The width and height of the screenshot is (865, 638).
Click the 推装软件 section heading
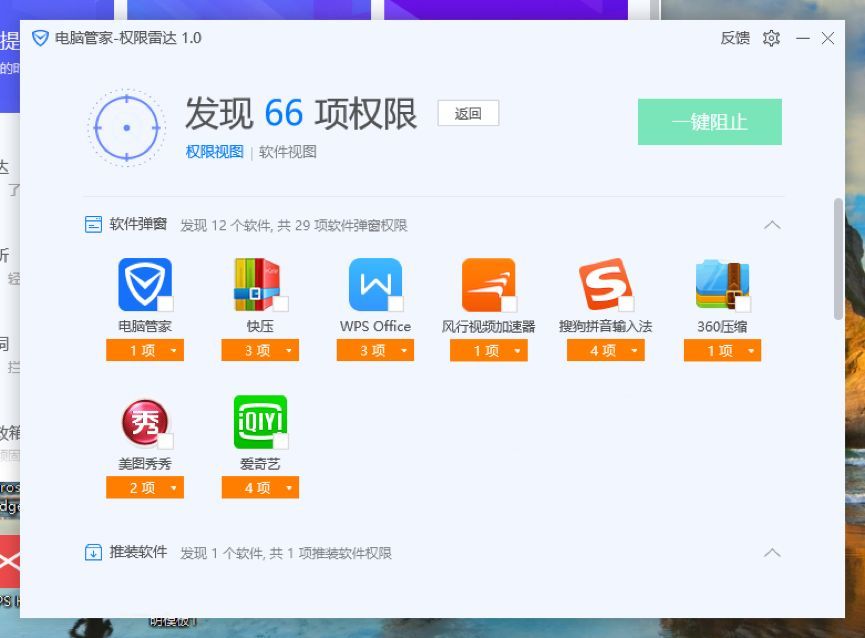tap(138, 551)
